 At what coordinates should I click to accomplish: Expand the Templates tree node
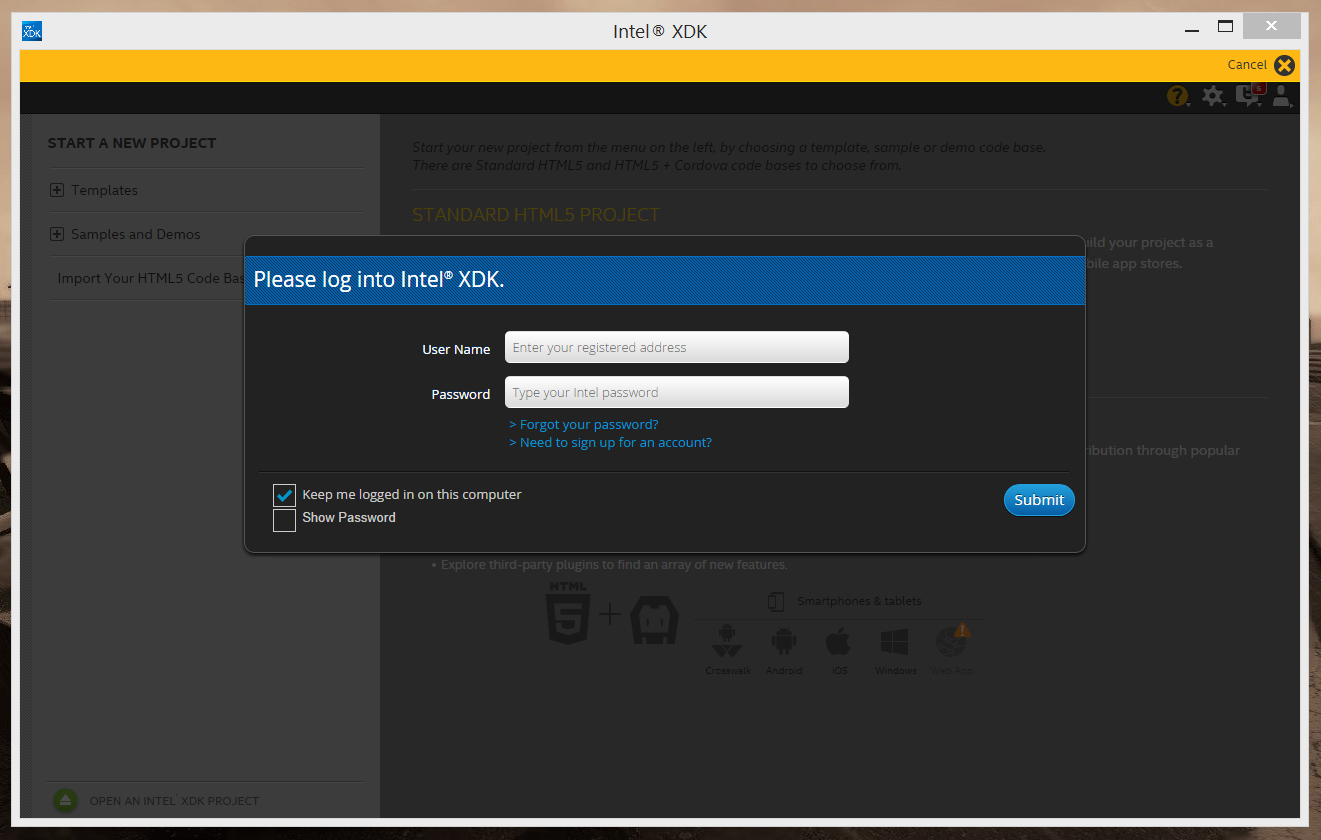57,190
